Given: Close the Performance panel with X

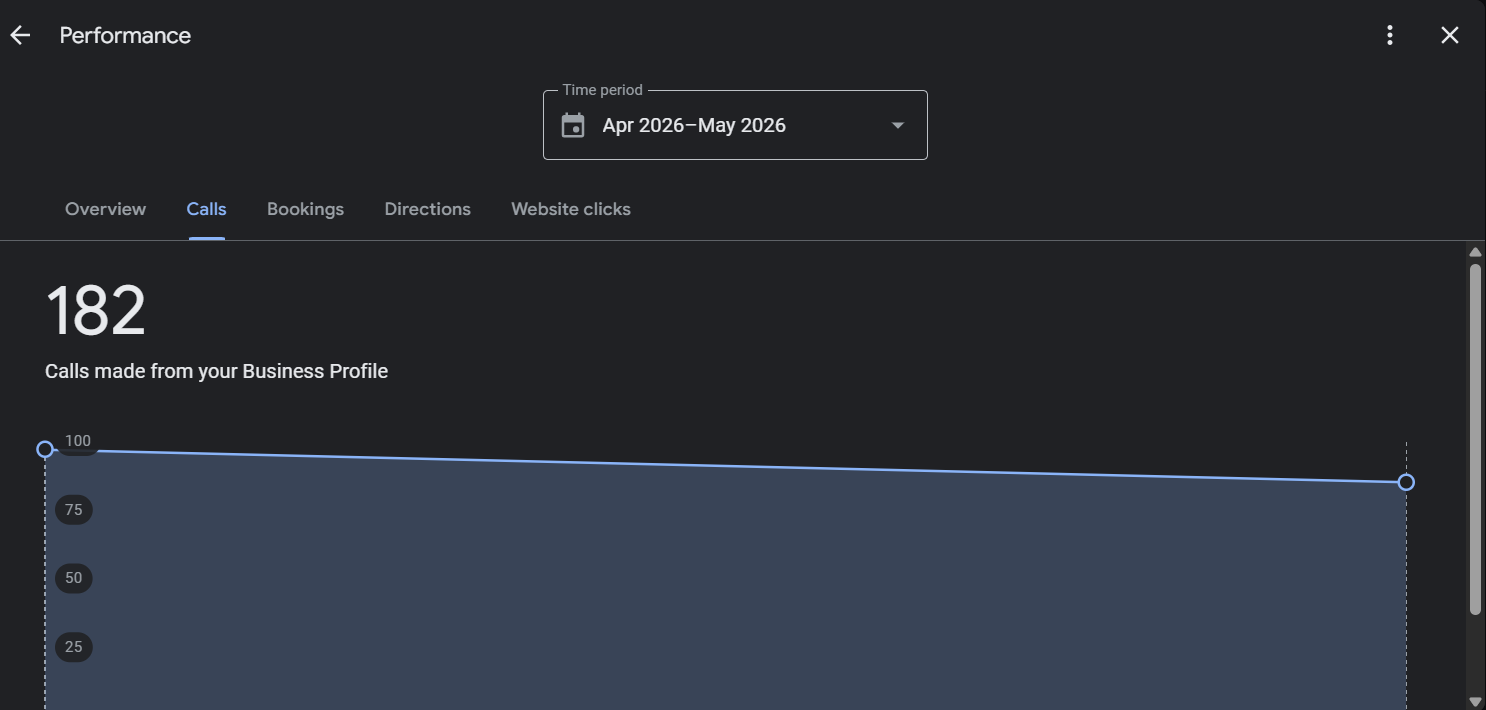Looking at the screenshot, I should tap(1450, 35).
